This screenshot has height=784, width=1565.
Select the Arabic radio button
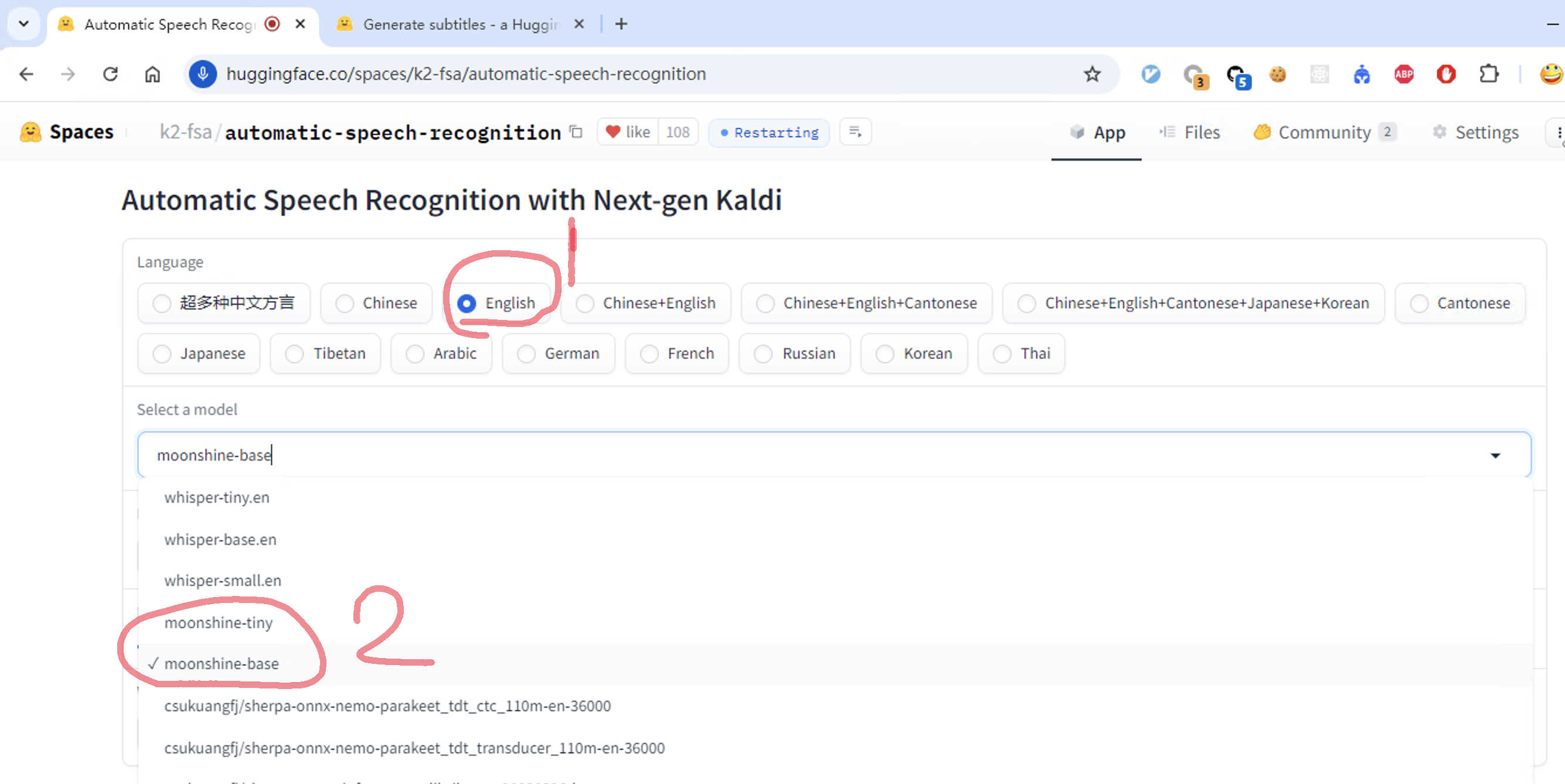coord(441,353)
